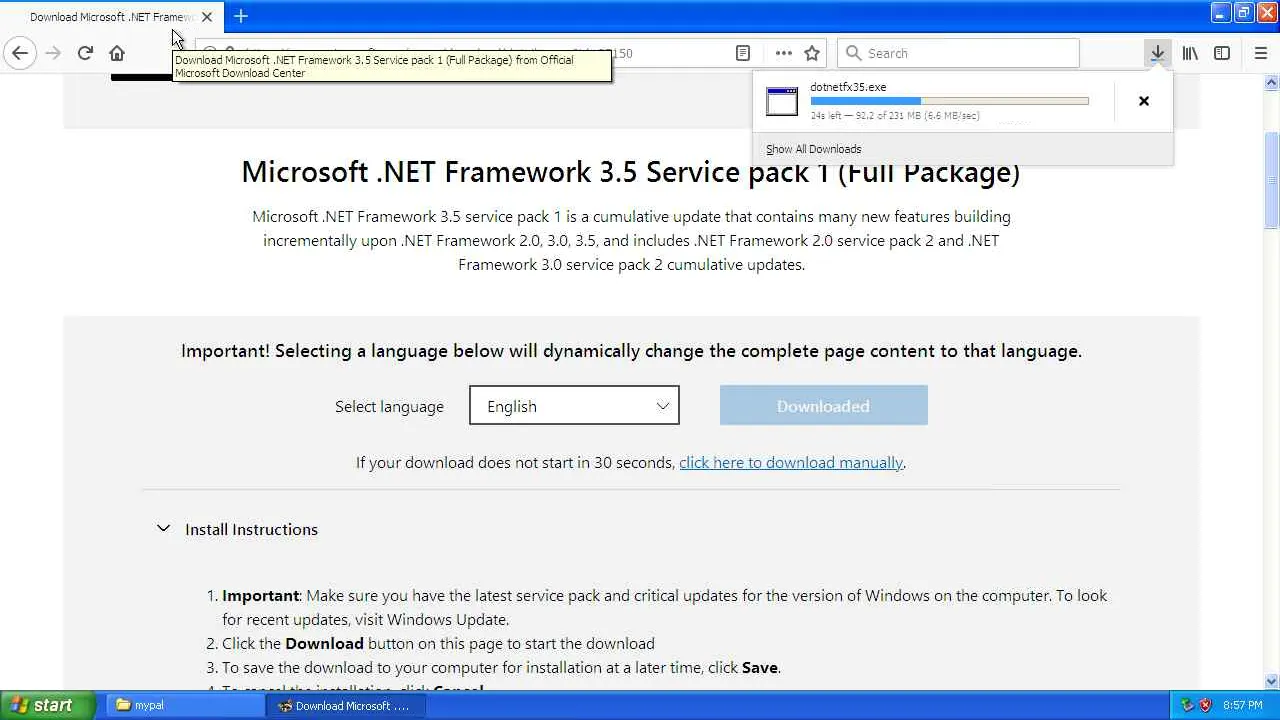Click the "click here to download manually" link
This screenshot has height=720, width=1280.
click(x=790, y=462)
